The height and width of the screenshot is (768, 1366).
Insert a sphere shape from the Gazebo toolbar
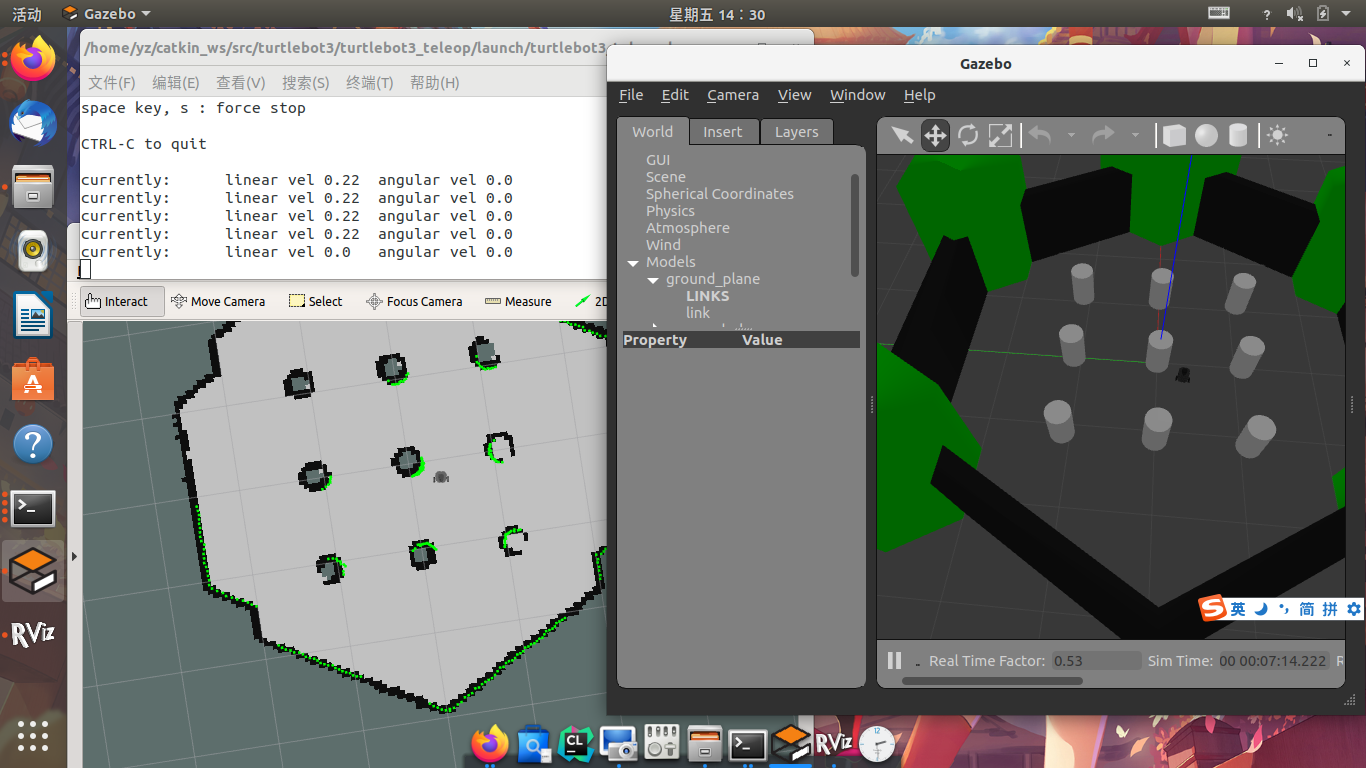coord(1205,135)
